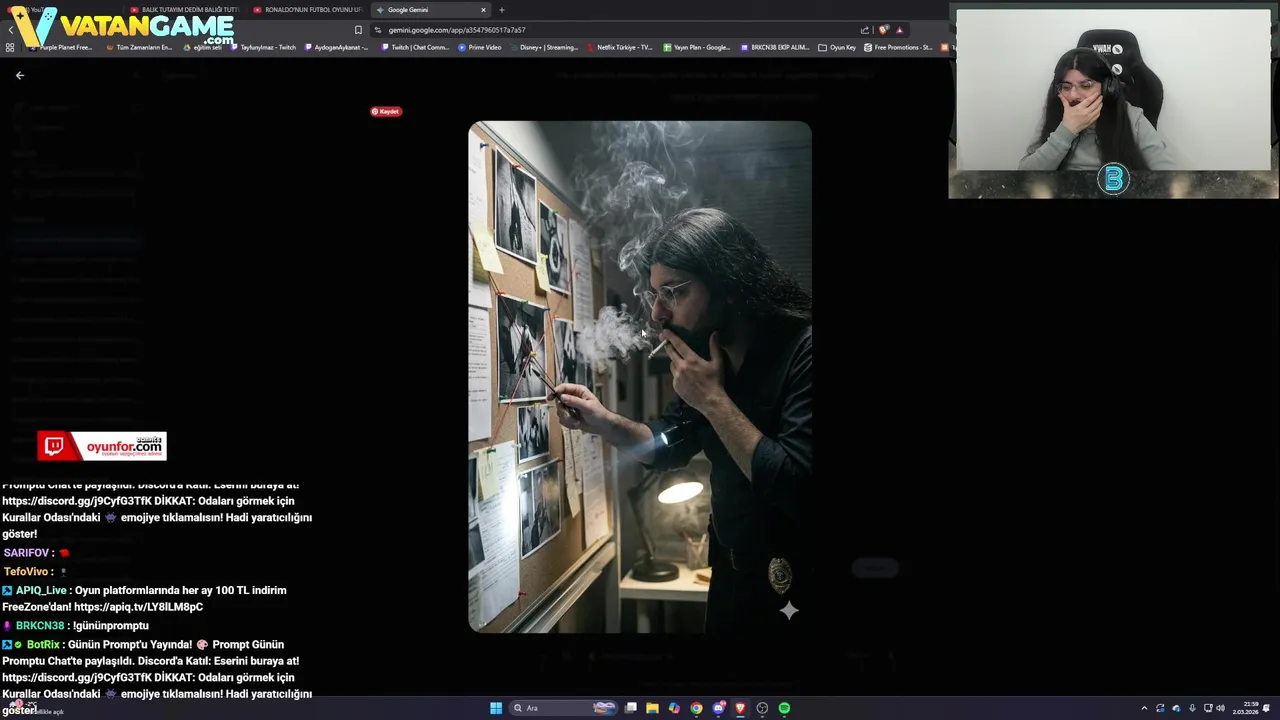Image resolution: width=1280 pixels, height=720 pixels.
Task: Open Disney+ | Streaming bookmark
Action: pos(544,47)
